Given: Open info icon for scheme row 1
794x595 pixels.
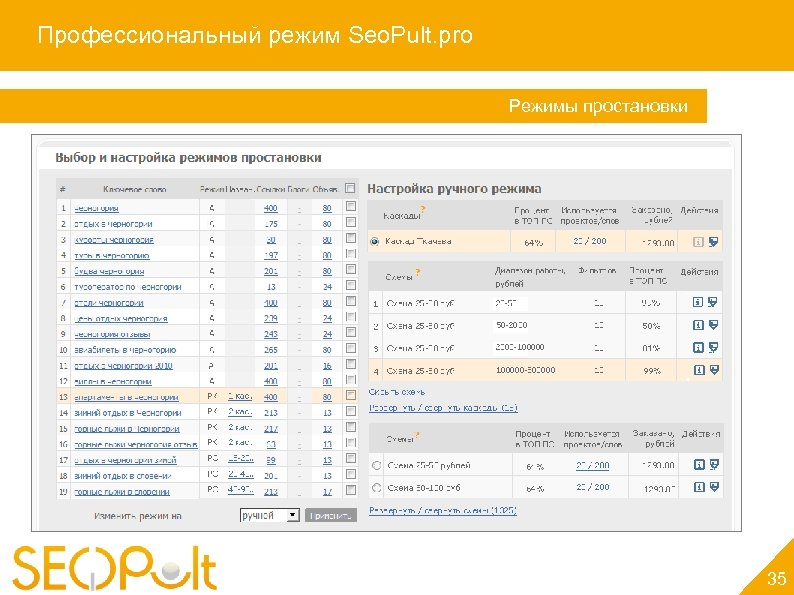Looking at the screenshot, I should point(698,302).
